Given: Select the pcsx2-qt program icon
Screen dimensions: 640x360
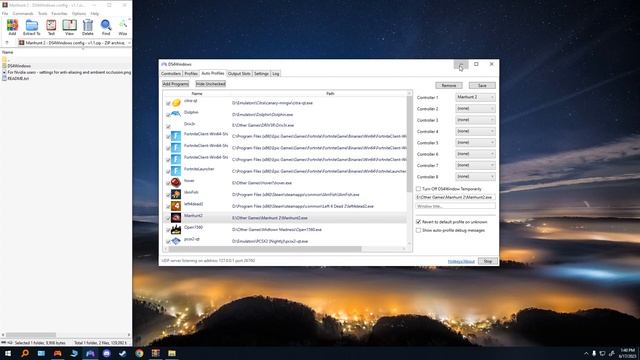Looking at the screenshot, I should coord(176,241).
